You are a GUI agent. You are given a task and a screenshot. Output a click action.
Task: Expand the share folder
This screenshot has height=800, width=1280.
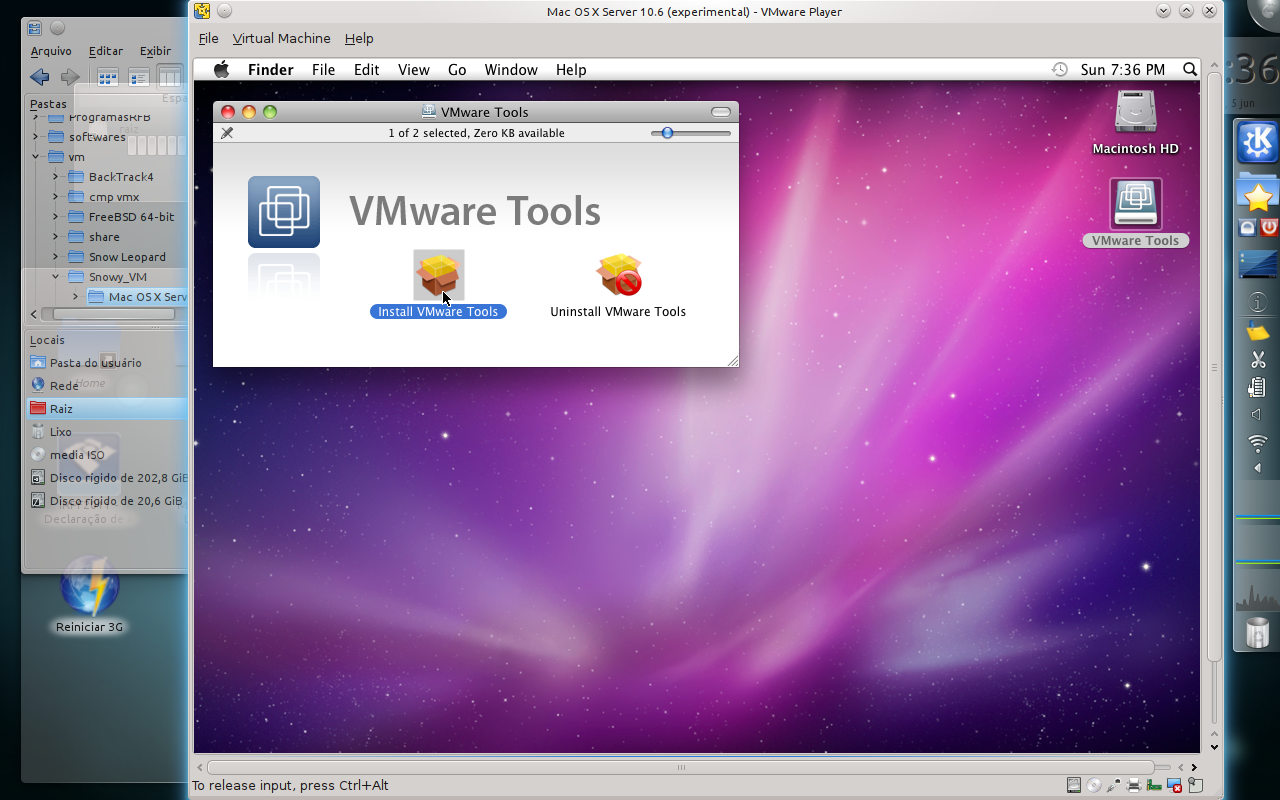tap(56, 237)
